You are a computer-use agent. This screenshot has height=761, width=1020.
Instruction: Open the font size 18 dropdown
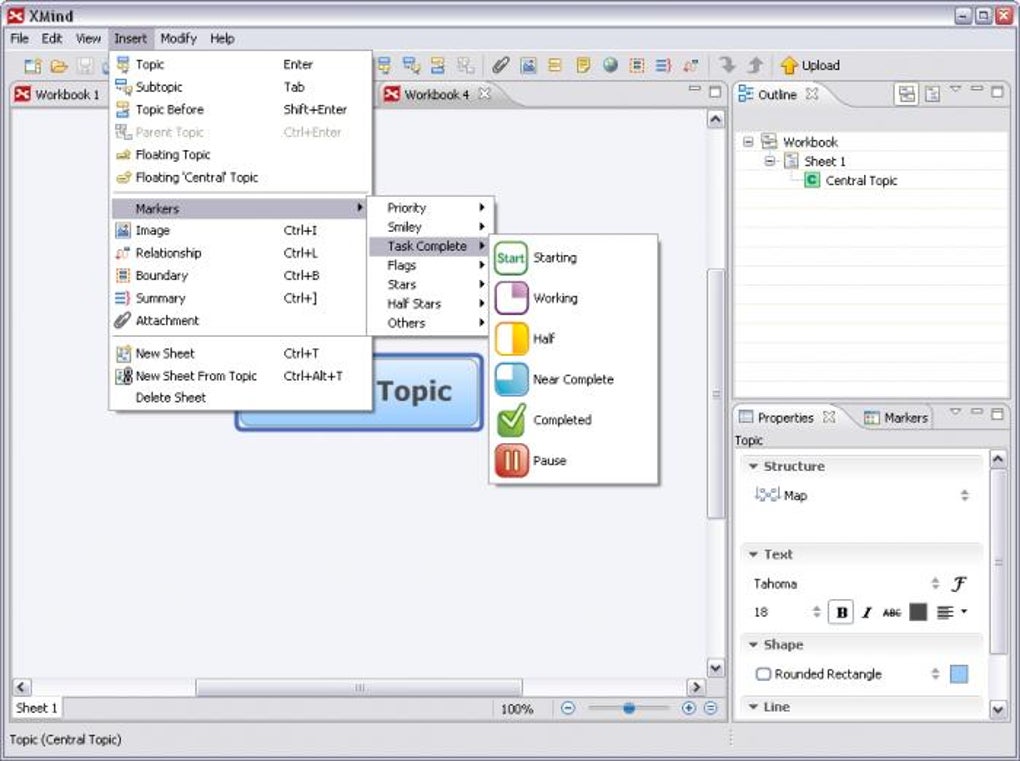[817, 611]
